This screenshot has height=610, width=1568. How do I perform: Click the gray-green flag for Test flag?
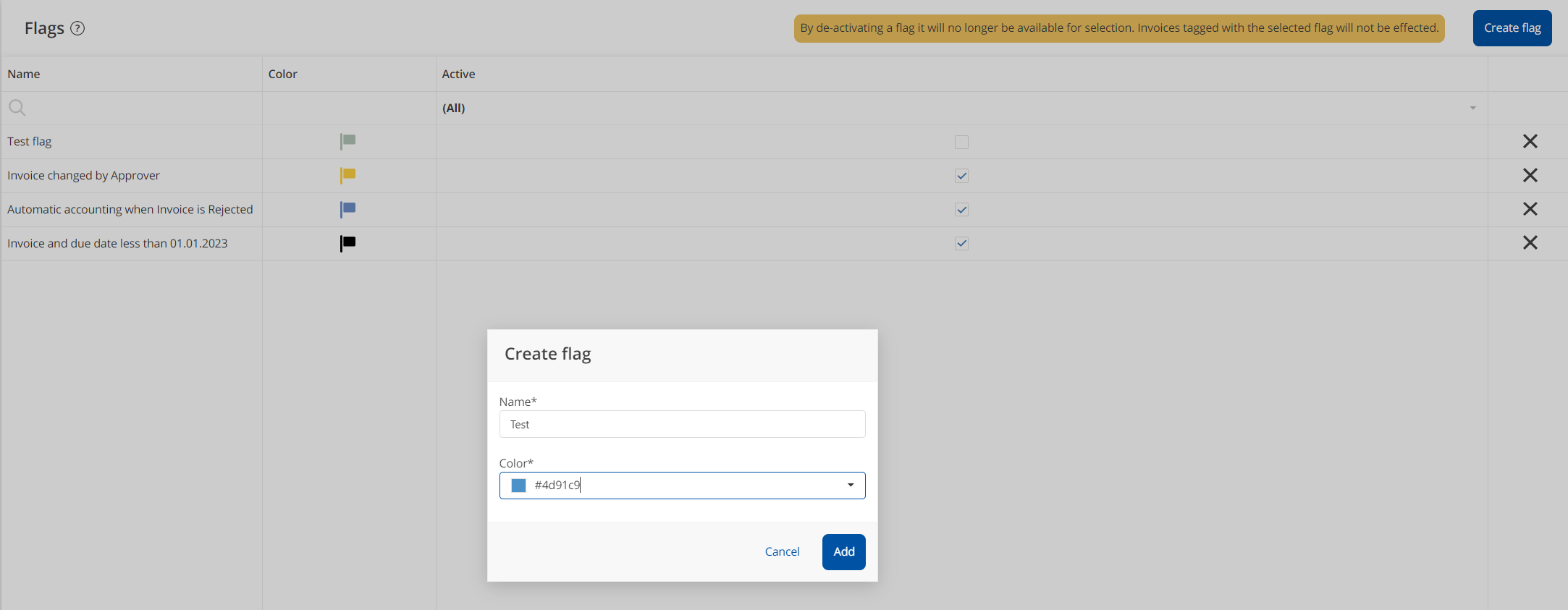(347, 141)
